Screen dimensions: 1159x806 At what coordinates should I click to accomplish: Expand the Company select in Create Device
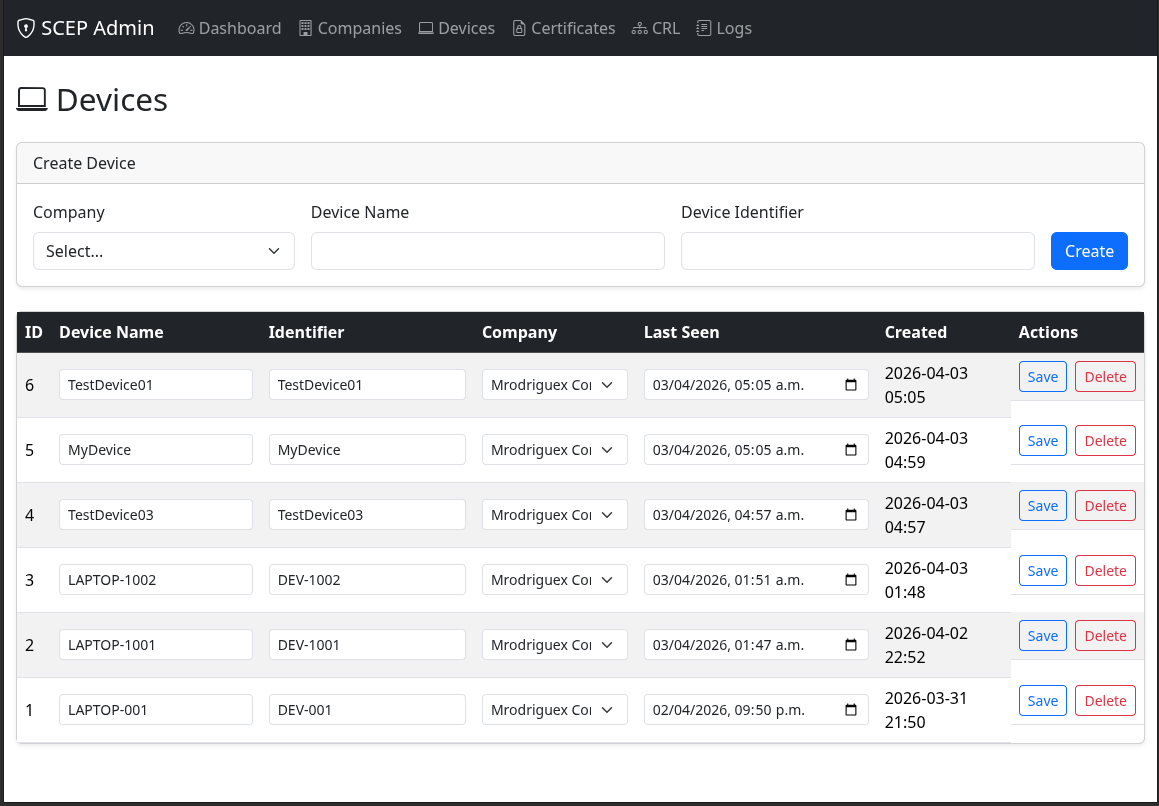pos(163,251)
